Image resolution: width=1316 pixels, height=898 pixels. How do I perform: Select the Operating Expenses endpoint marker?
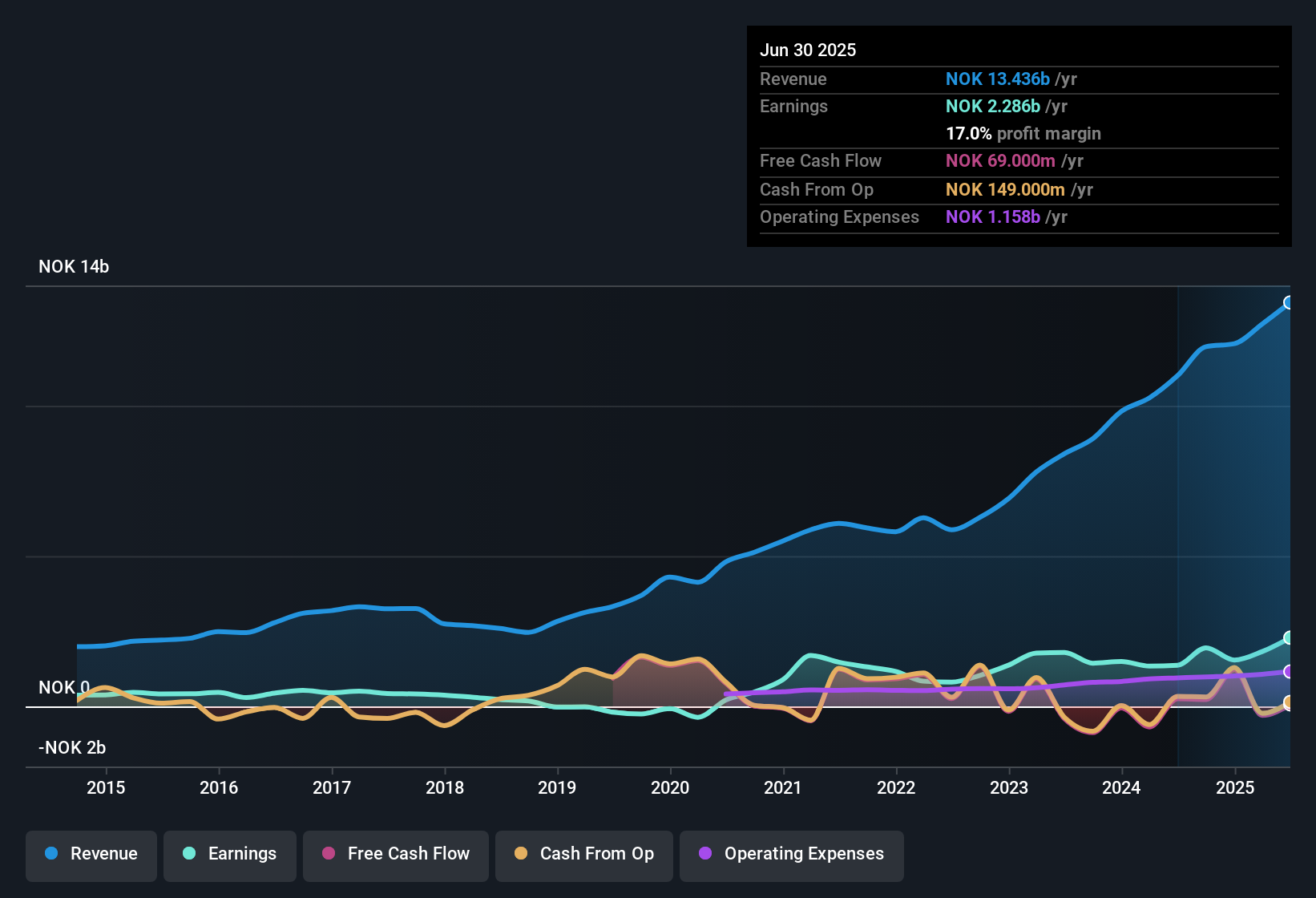click(x=1289, y=672)
